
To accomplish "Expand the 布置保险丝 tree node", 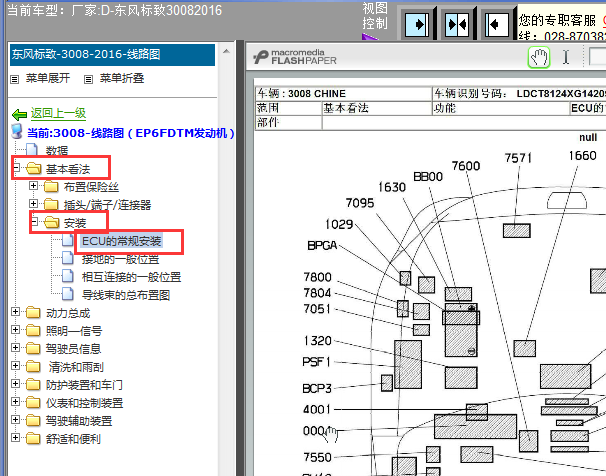I will coord(34,186).
